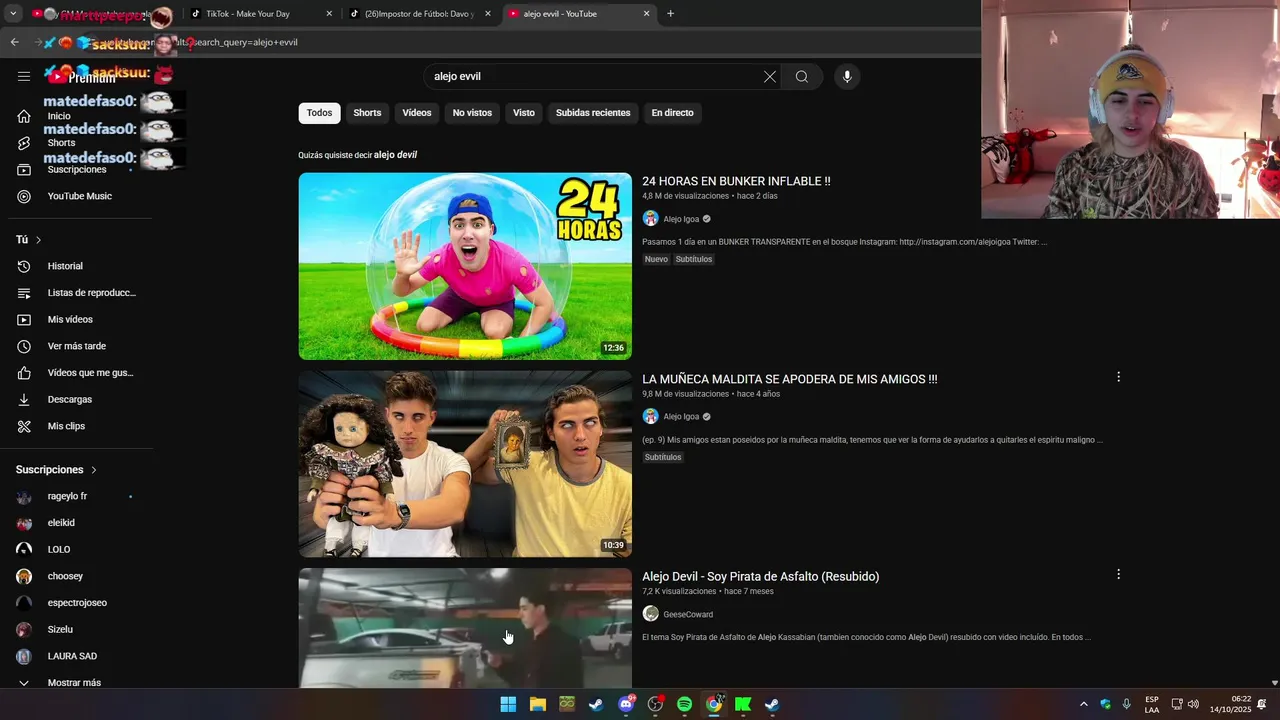Open the bunker inflable video thumbnail

465,266
